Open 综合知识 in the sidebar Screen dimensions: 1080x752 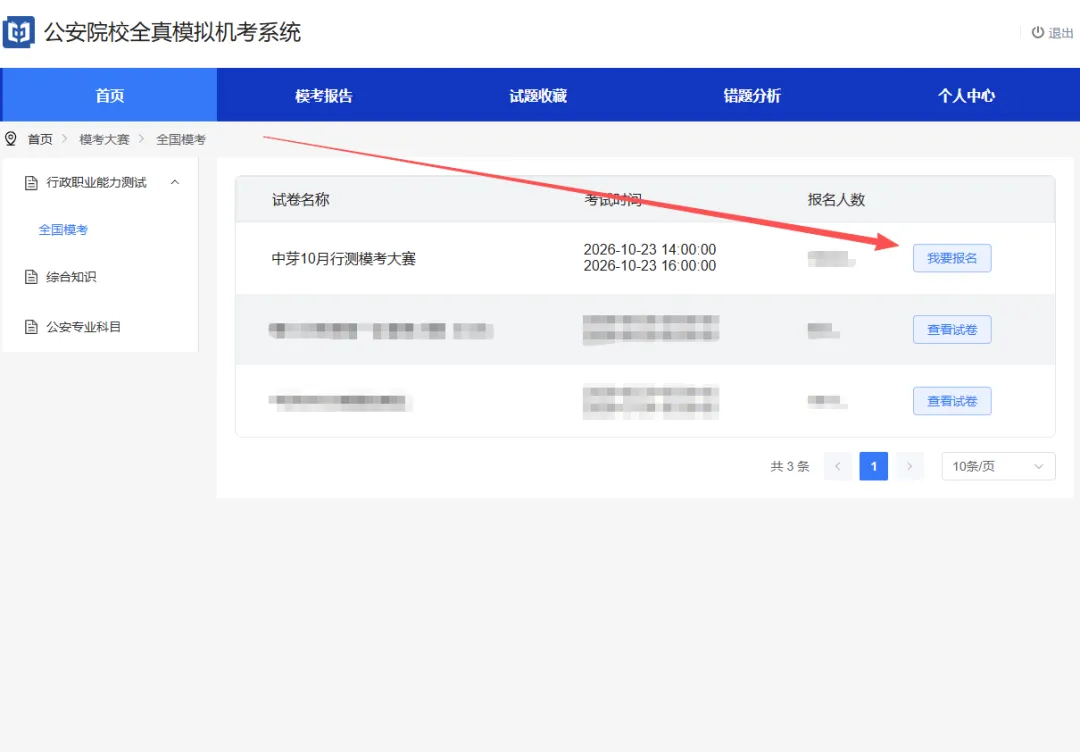pos(71,277)
